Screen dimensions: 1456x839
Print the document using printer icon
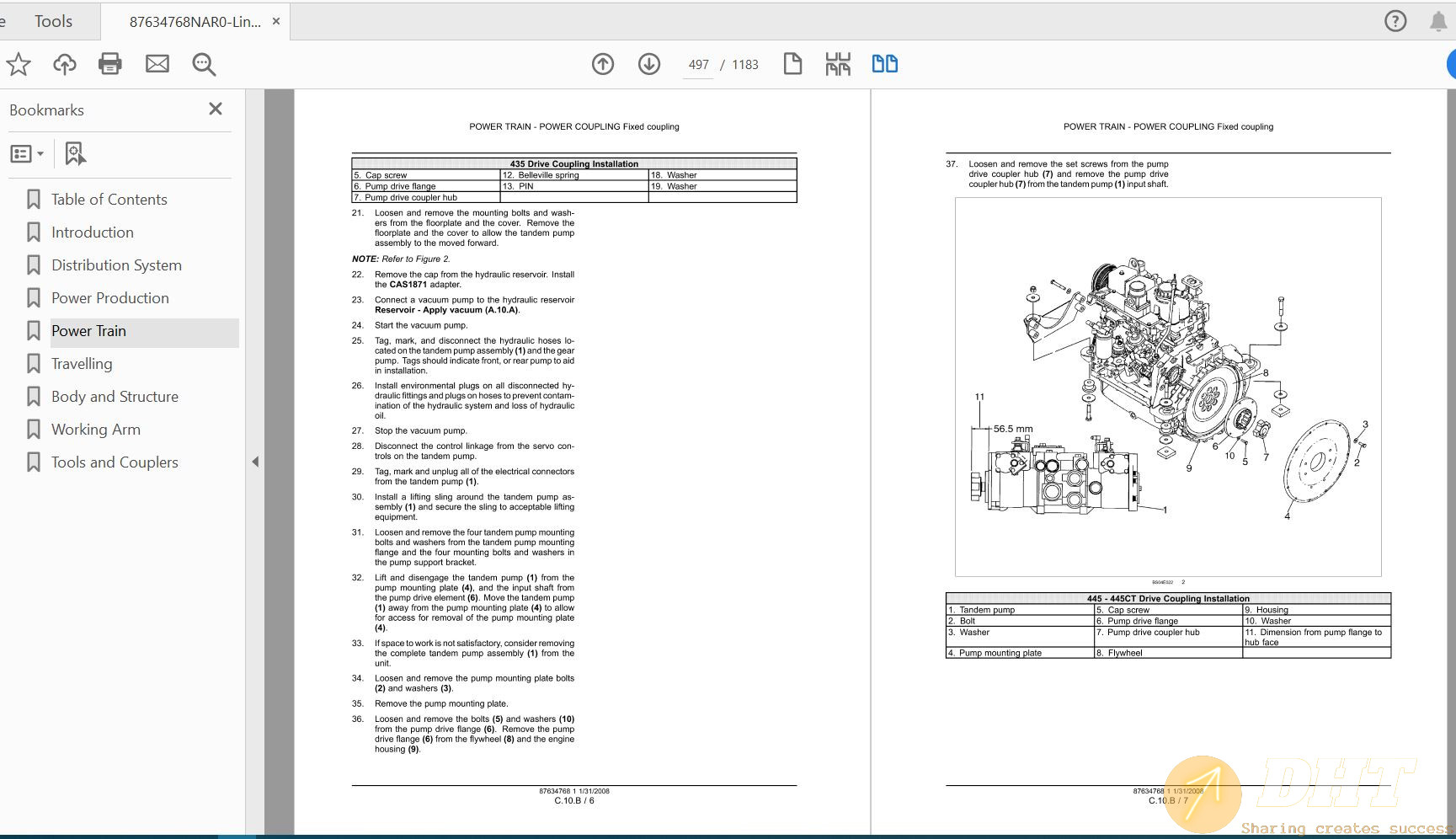tap(110, 64)
